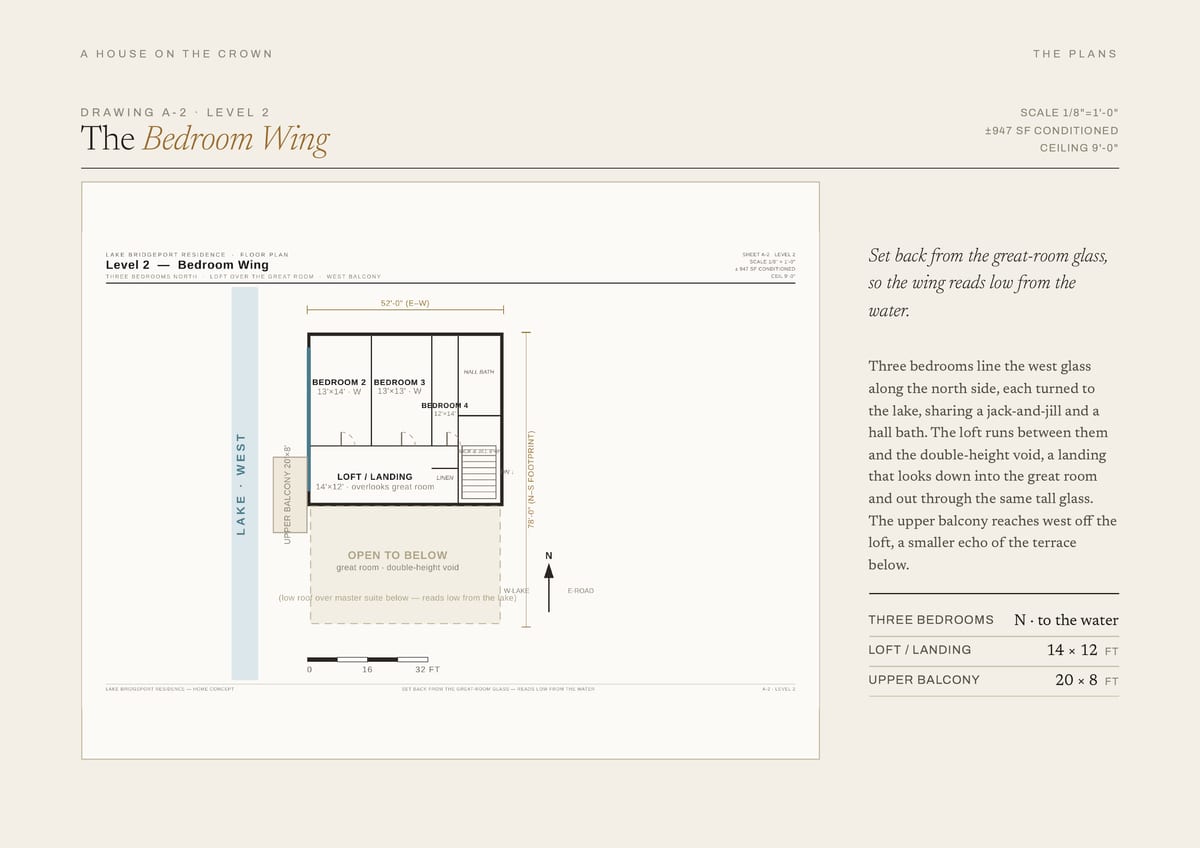The height and width of the screenshot is (848, 1200).
Task: Click the Bedroom 3 door swing symbol
Action: (x=408, y=438)
